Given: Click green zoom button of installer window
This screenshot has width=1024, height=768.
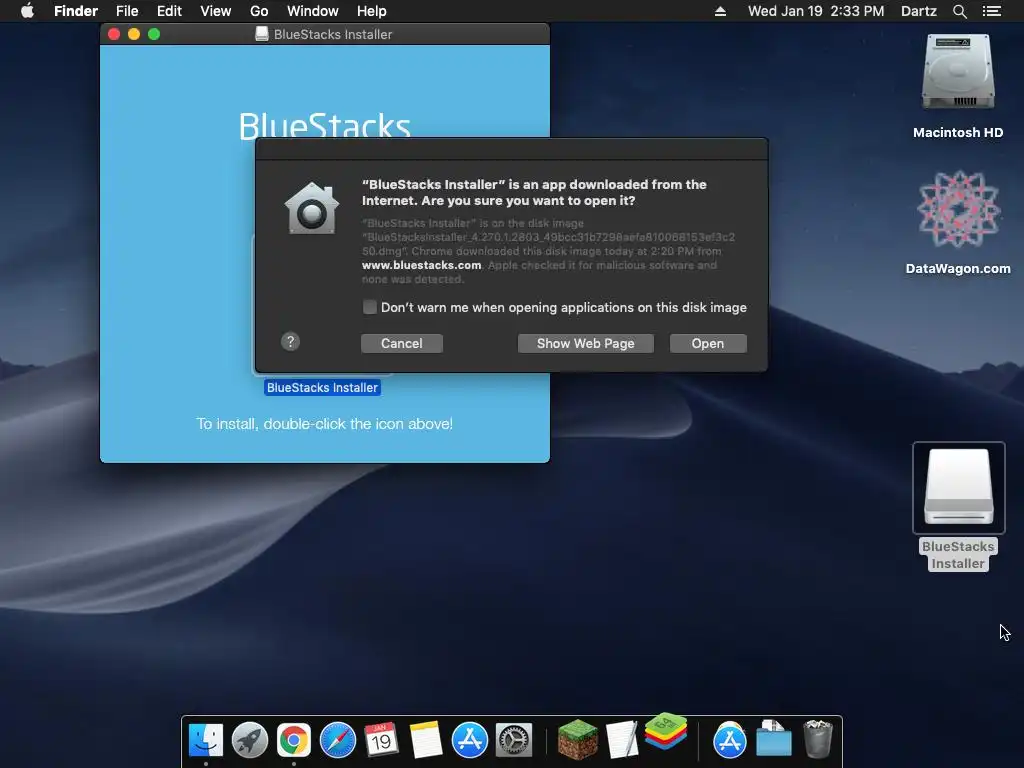Looking at the screenshot, I should 154,34.
